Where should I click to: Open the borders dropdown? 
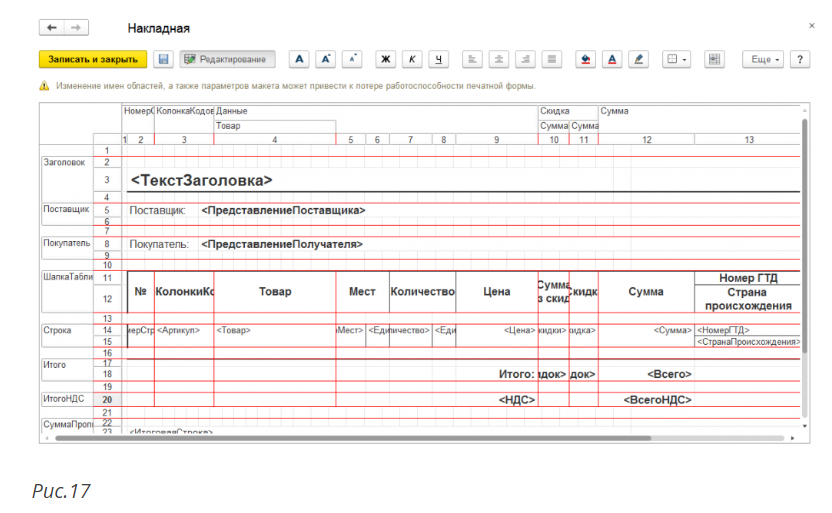click(676, 60)
